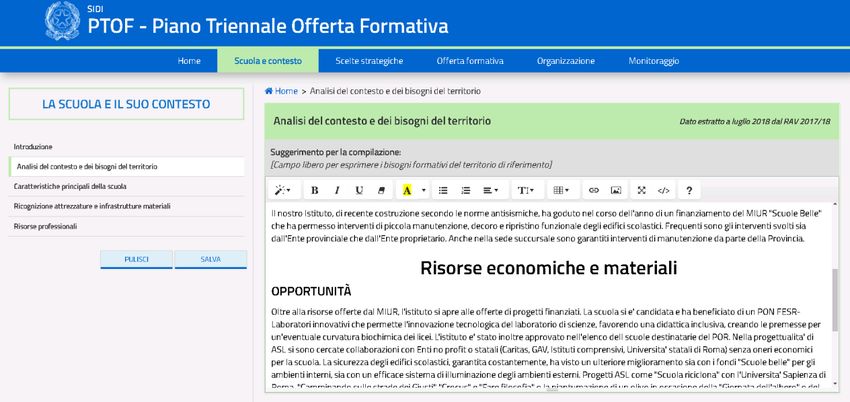Screen dimensions: 850x402
Task: Switch to Scelte strategiche tab
Action: click(x=369, y=61)
